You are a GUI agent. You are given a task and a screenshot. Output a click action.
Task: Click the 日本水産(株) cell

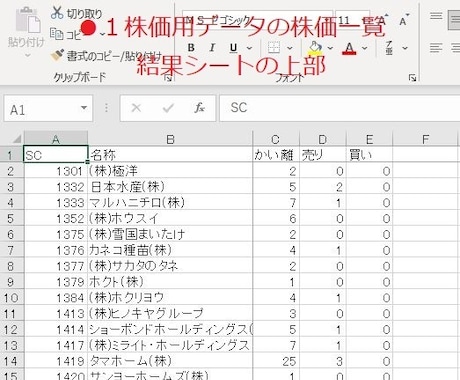click(x=170, y=187)
